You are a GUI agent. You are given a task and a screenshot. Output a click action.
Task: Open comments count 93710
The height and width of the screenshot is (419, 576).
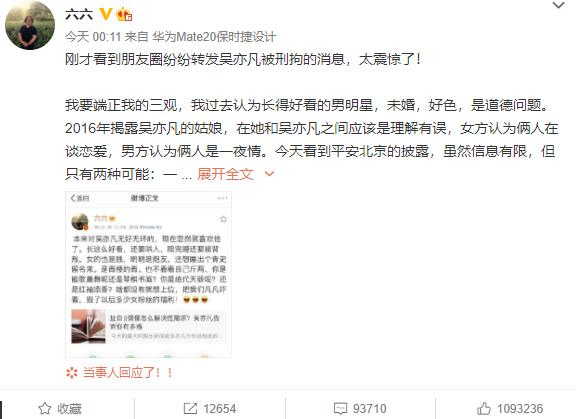tap(370, 409)
